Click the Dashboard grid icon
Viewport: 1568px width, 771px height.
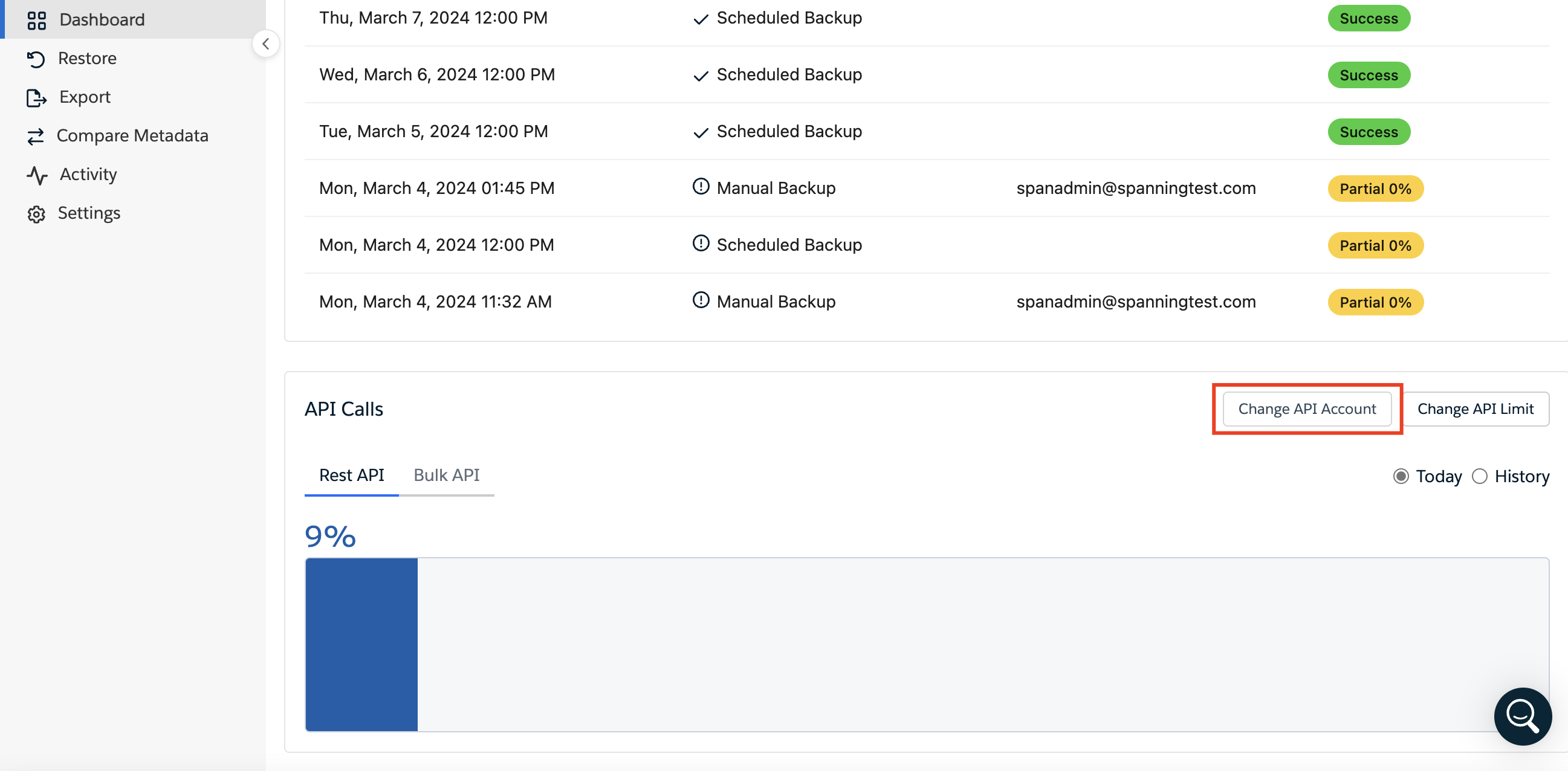pos(36,20)
